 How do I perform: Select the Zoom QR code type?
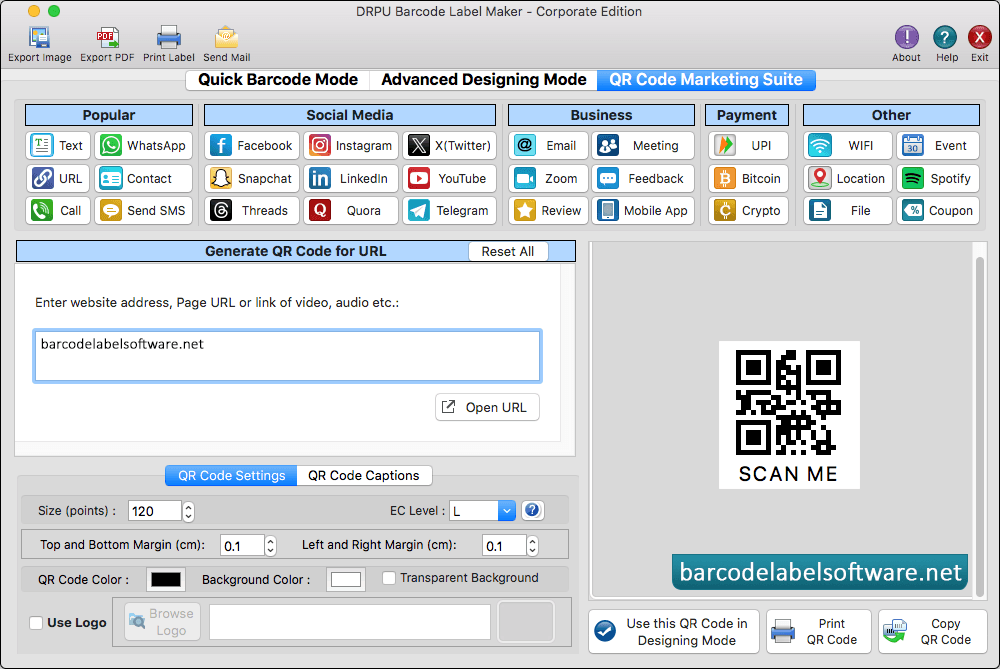pos(548,179)
